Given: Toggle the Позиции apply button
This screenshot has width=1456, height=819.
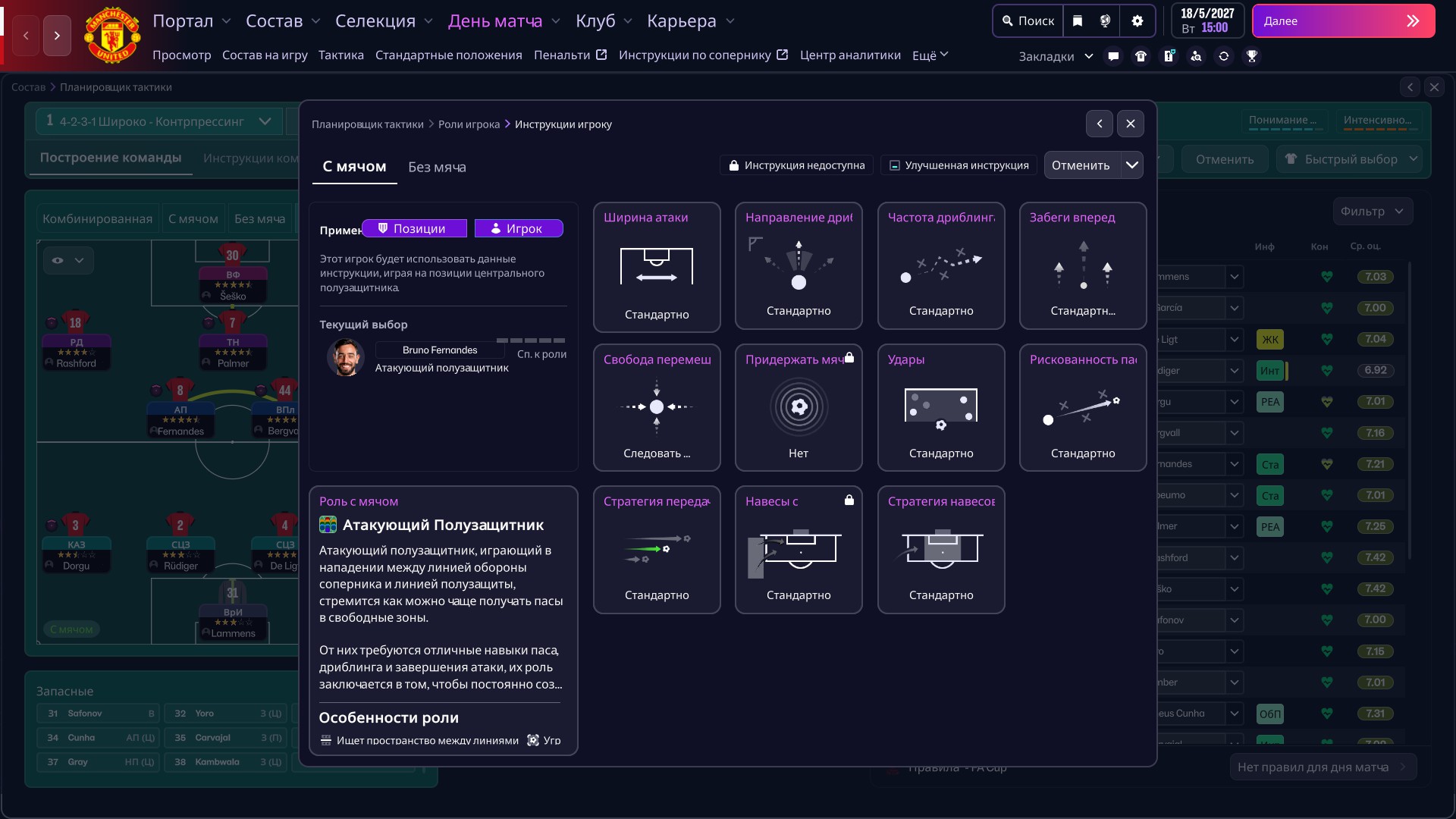Looking at the screenshot, I should [414, 228].
